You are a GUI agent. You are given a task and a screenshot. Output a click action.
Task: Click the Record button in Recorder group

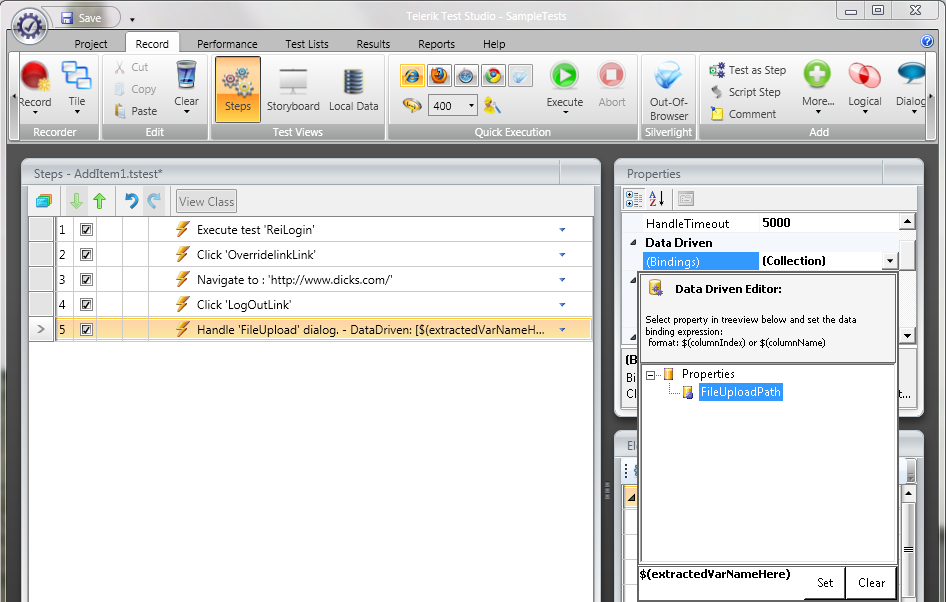[35, 87]
